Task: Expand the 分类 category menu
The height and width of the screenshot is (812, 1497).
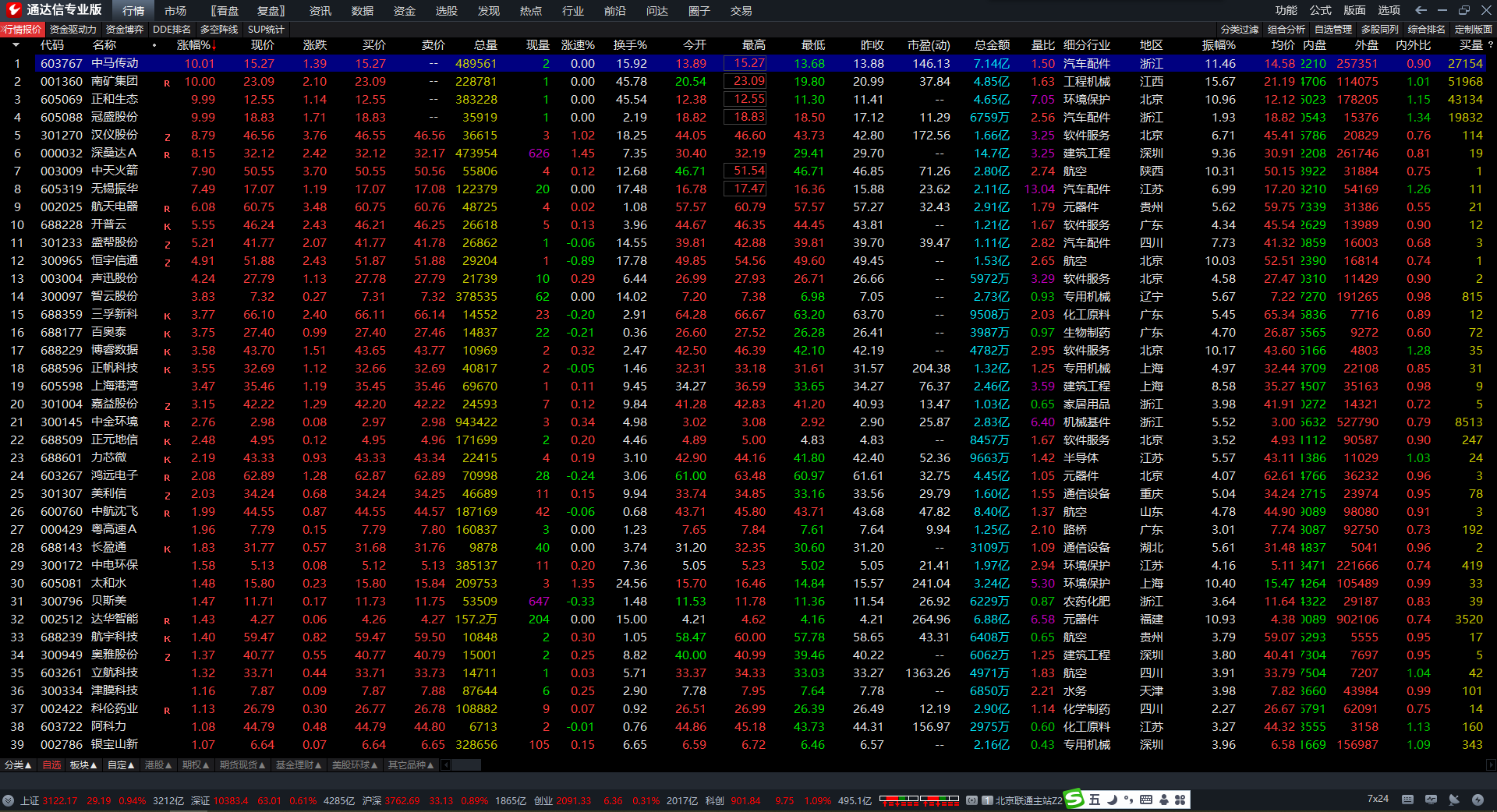Action: [x=18, y=765]
